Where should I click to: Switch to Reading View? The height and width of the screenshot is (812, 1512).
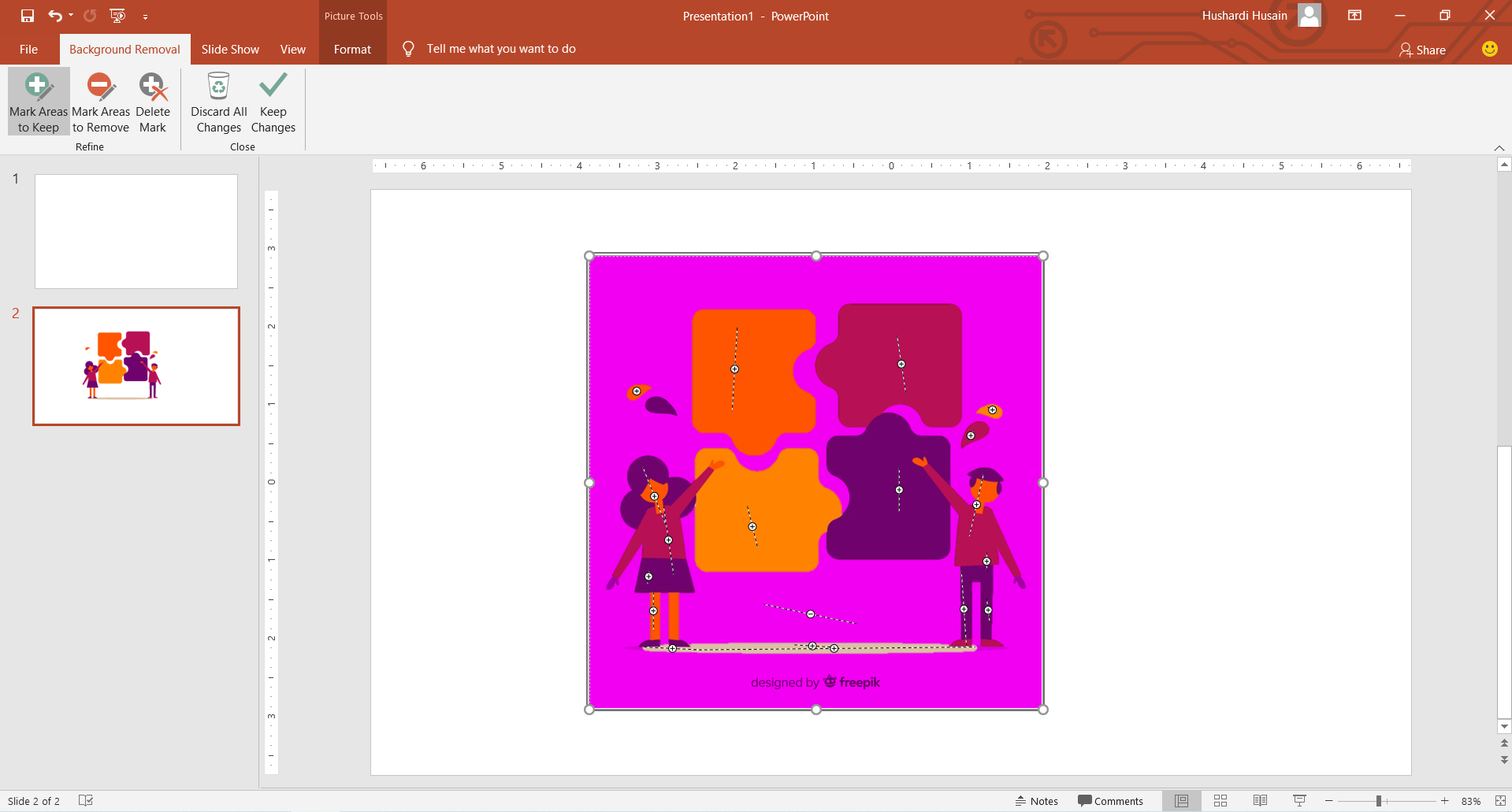click(1260, 801)
